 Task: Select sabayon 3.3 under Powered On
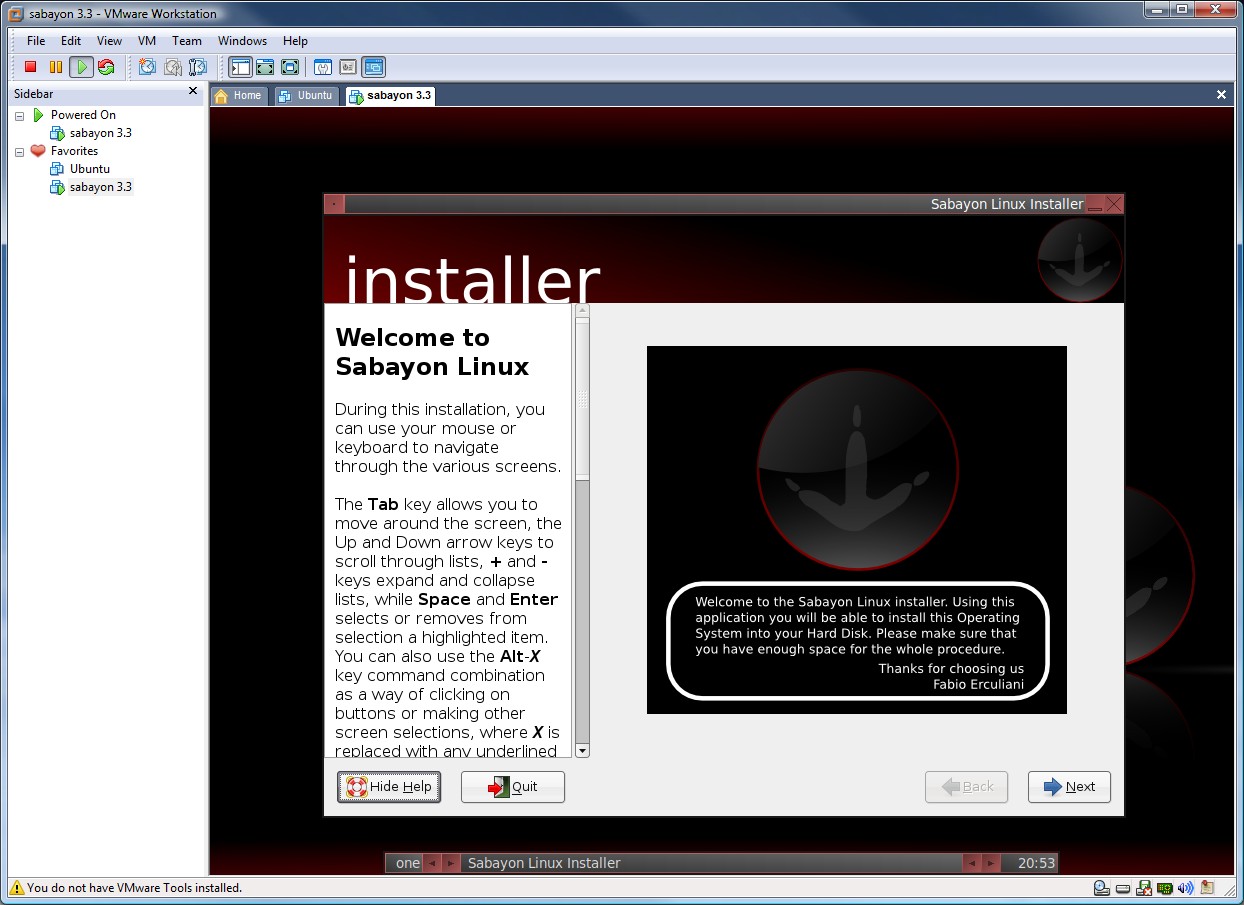coord(100,133)
